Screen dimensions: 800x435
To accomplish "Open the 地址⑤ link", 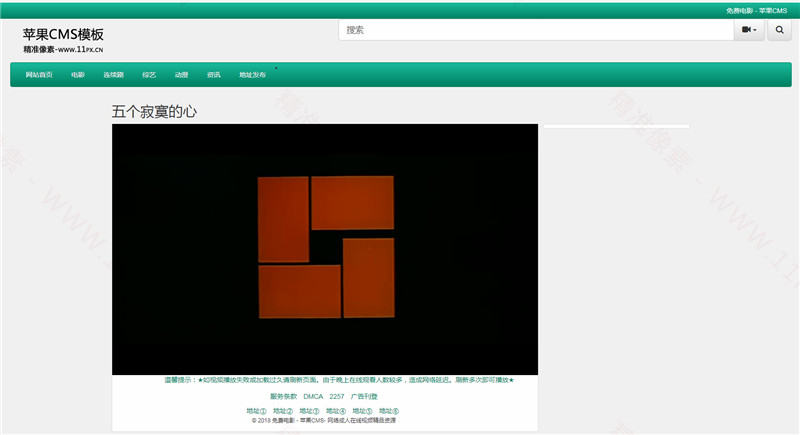I will [362, 411].
